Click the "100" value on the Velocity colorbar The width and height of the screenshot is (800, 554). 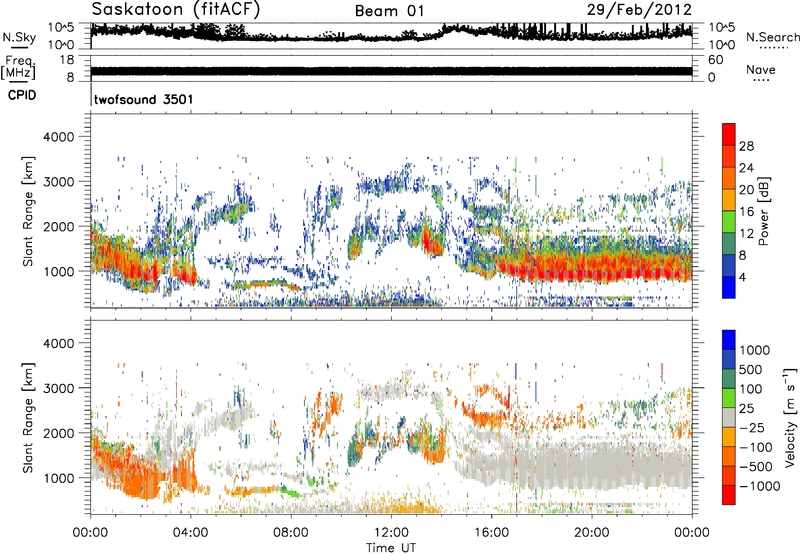point(751,389)
